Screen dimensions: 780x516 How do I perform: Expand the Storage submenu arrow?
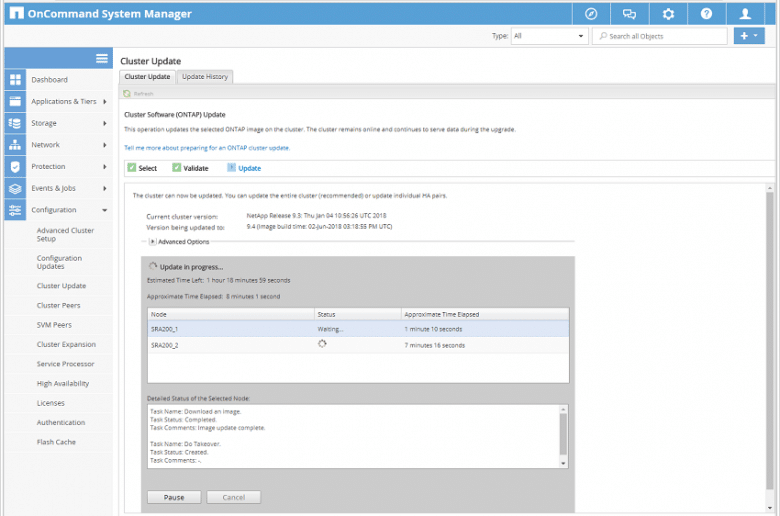(105, 123)
